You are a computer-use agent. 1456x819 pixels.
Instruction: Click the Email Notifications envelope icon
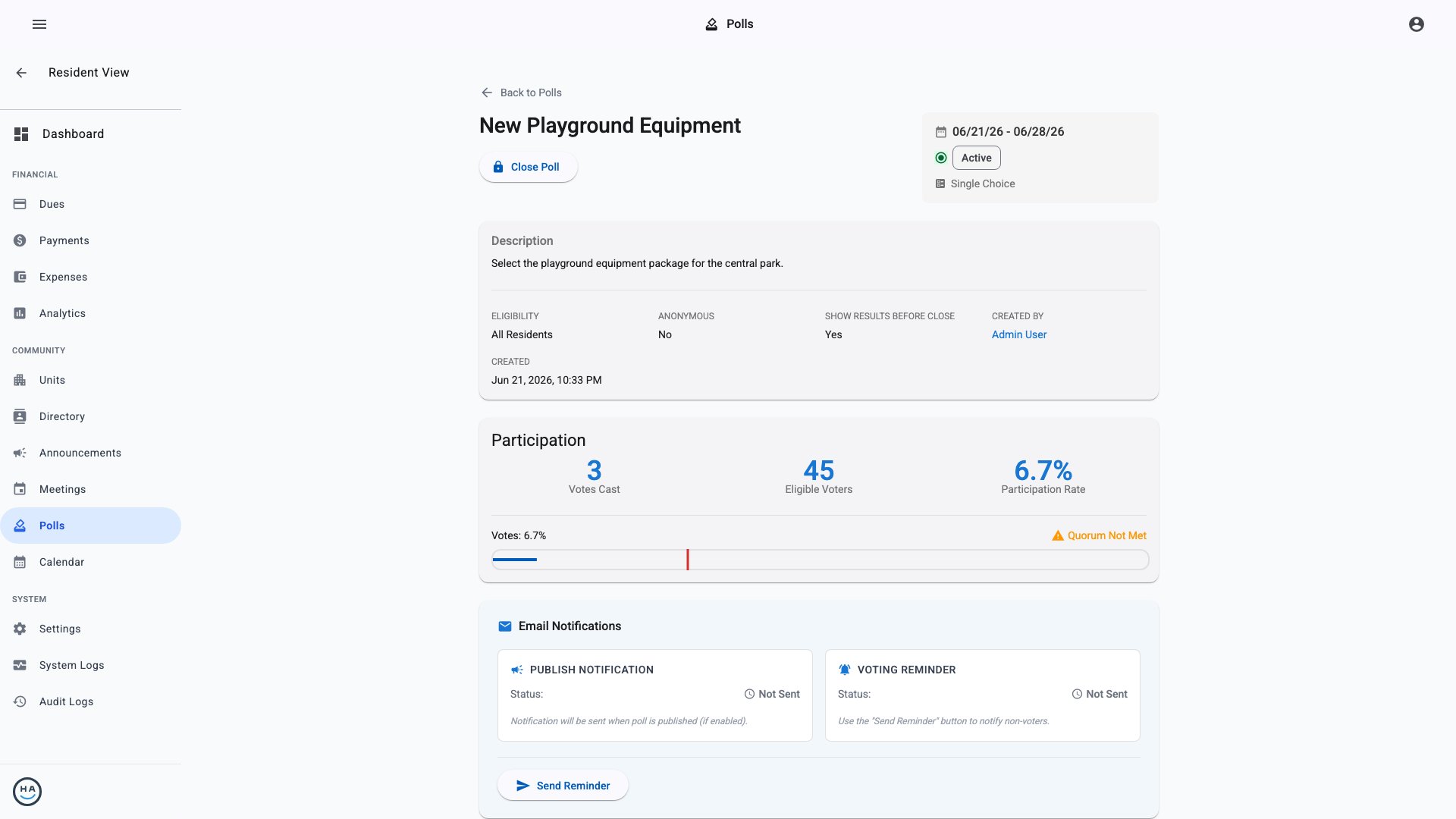tap(504, 626)
